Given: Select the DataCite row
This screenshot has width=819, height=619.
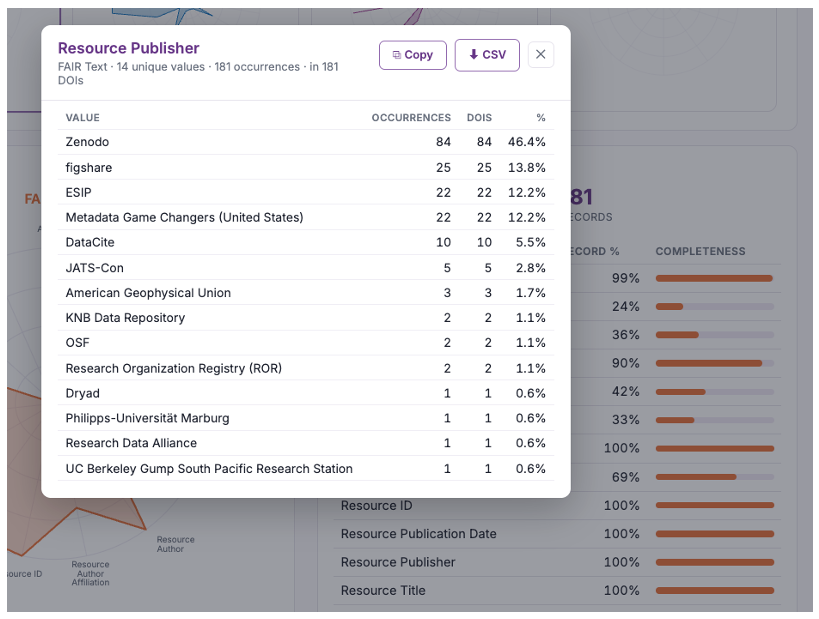Looking at the screenshot, I should (x=306, y=242).
